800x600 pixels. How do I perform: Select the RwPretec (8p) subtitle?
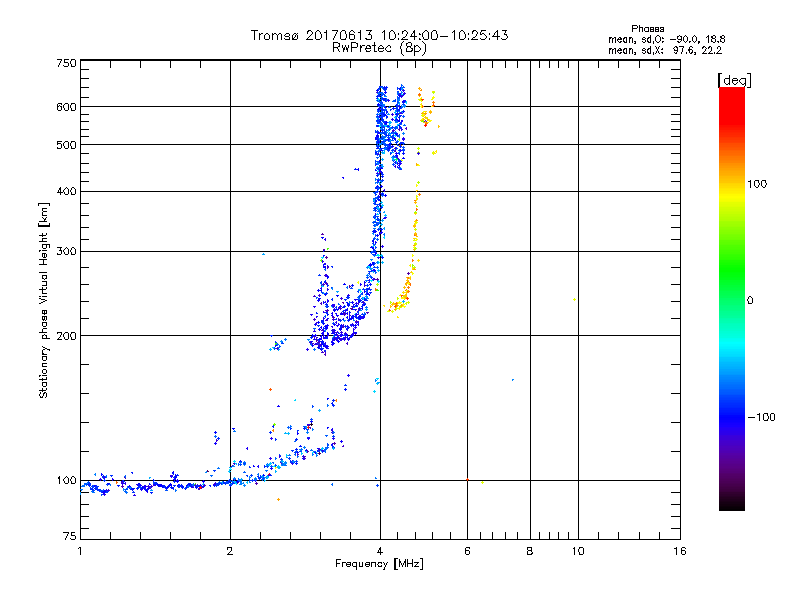point(379,47)
